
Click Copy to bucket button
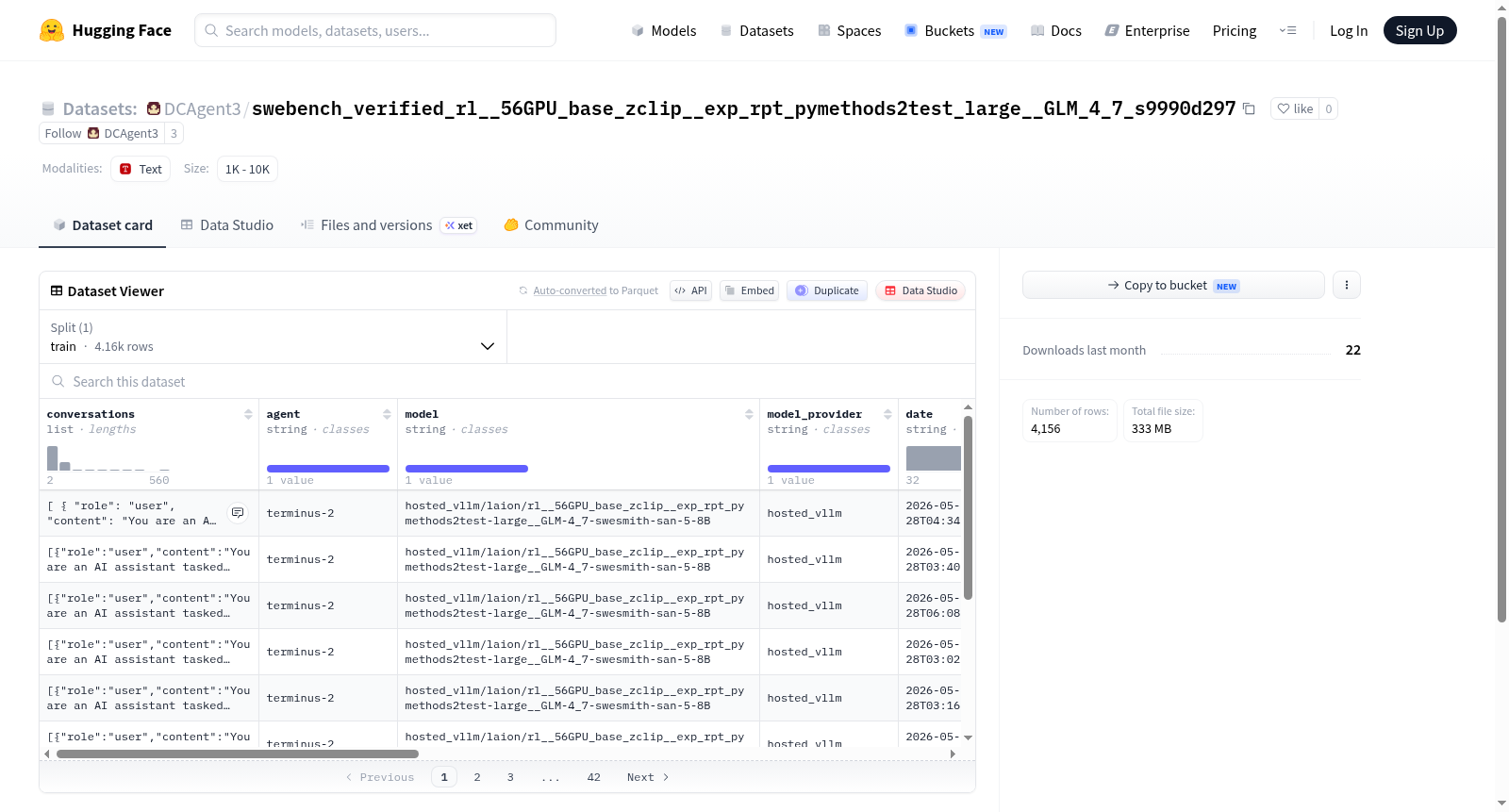pos(1173,285)
